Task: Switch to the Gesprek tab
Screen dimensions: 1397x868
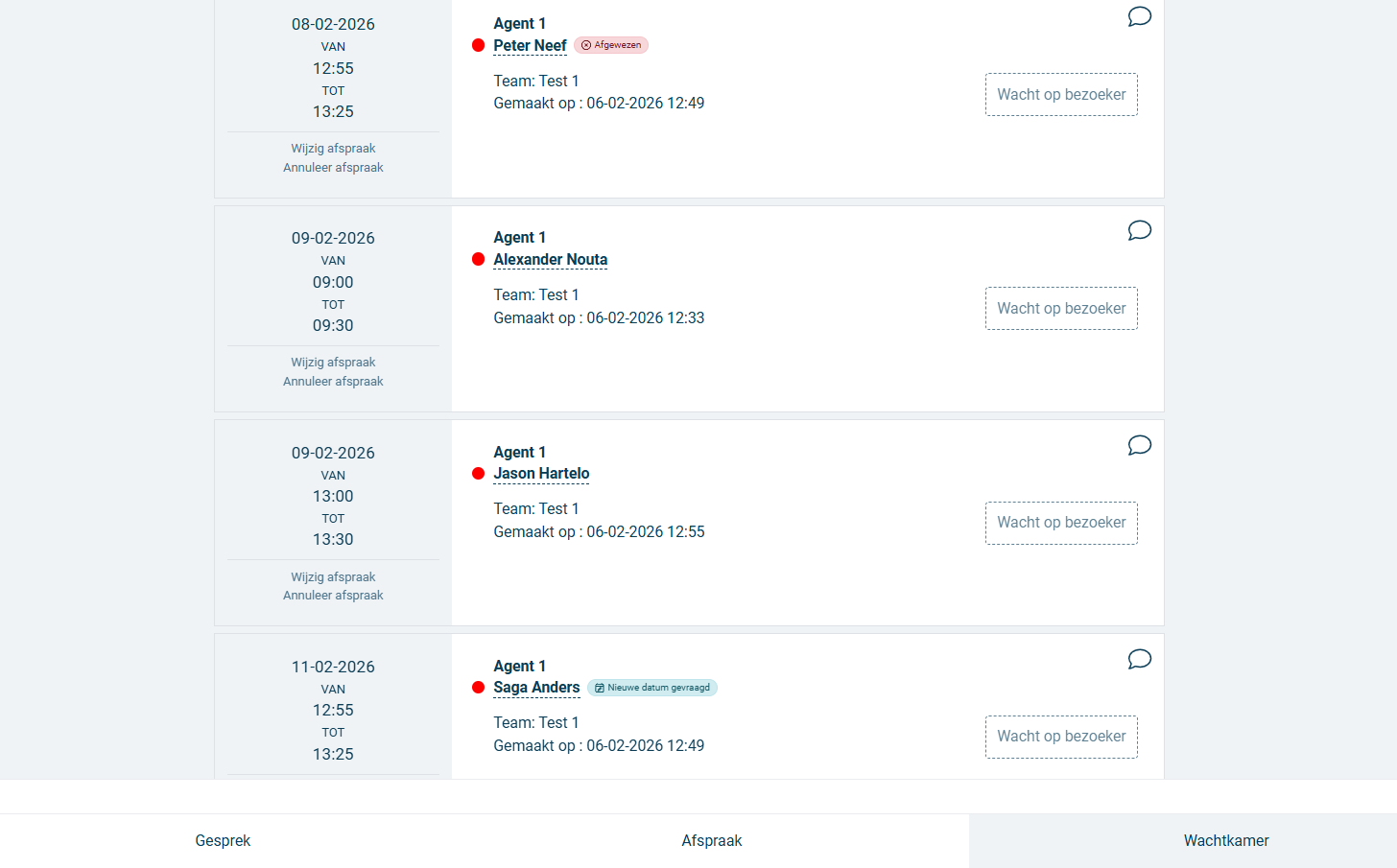Action: coord(223,840)
